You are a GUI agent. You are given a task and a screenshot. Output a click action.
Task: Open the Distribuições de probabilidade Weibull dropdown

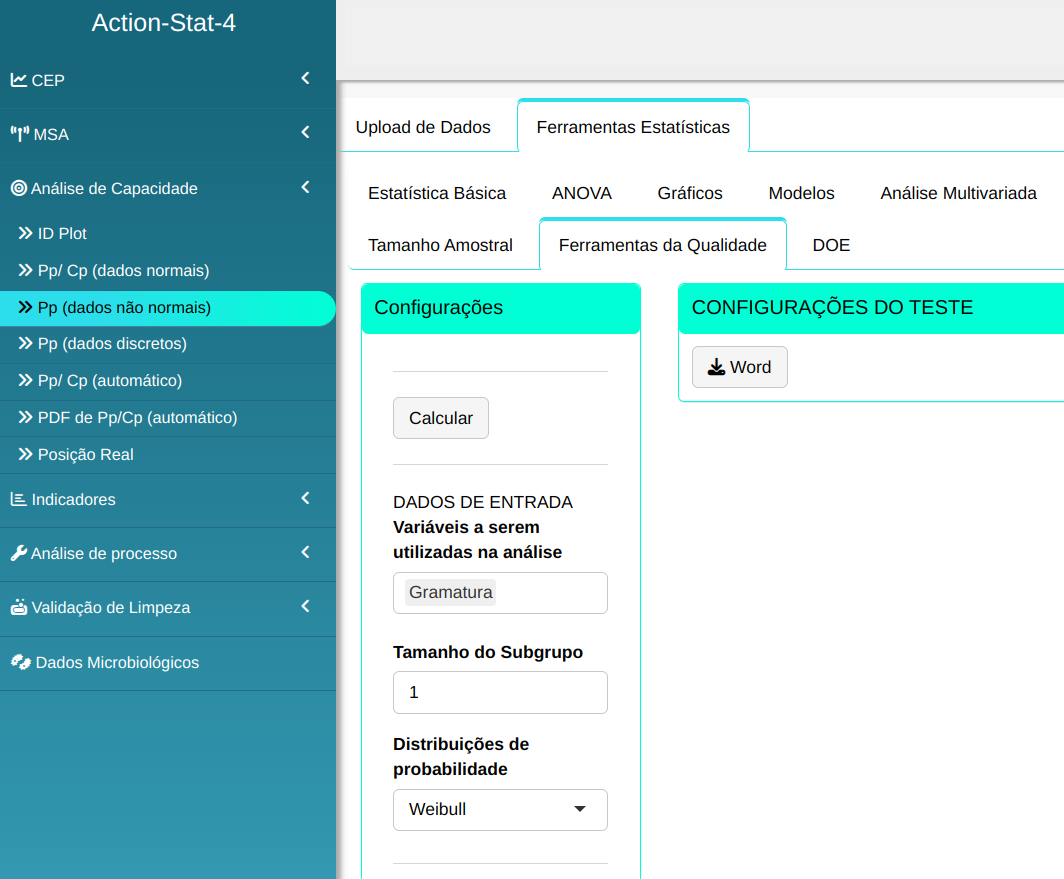[x=500, y=810]
